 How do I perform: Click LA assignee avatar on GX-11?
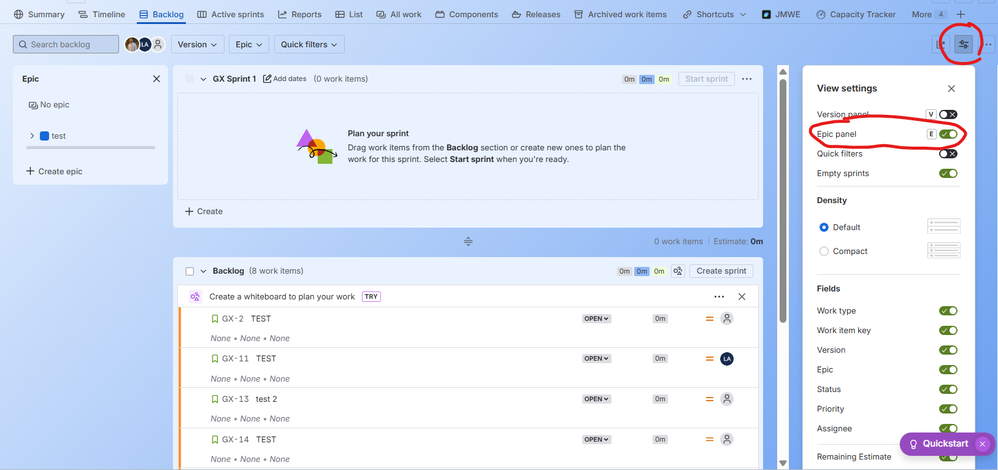[x=727, y=359]
